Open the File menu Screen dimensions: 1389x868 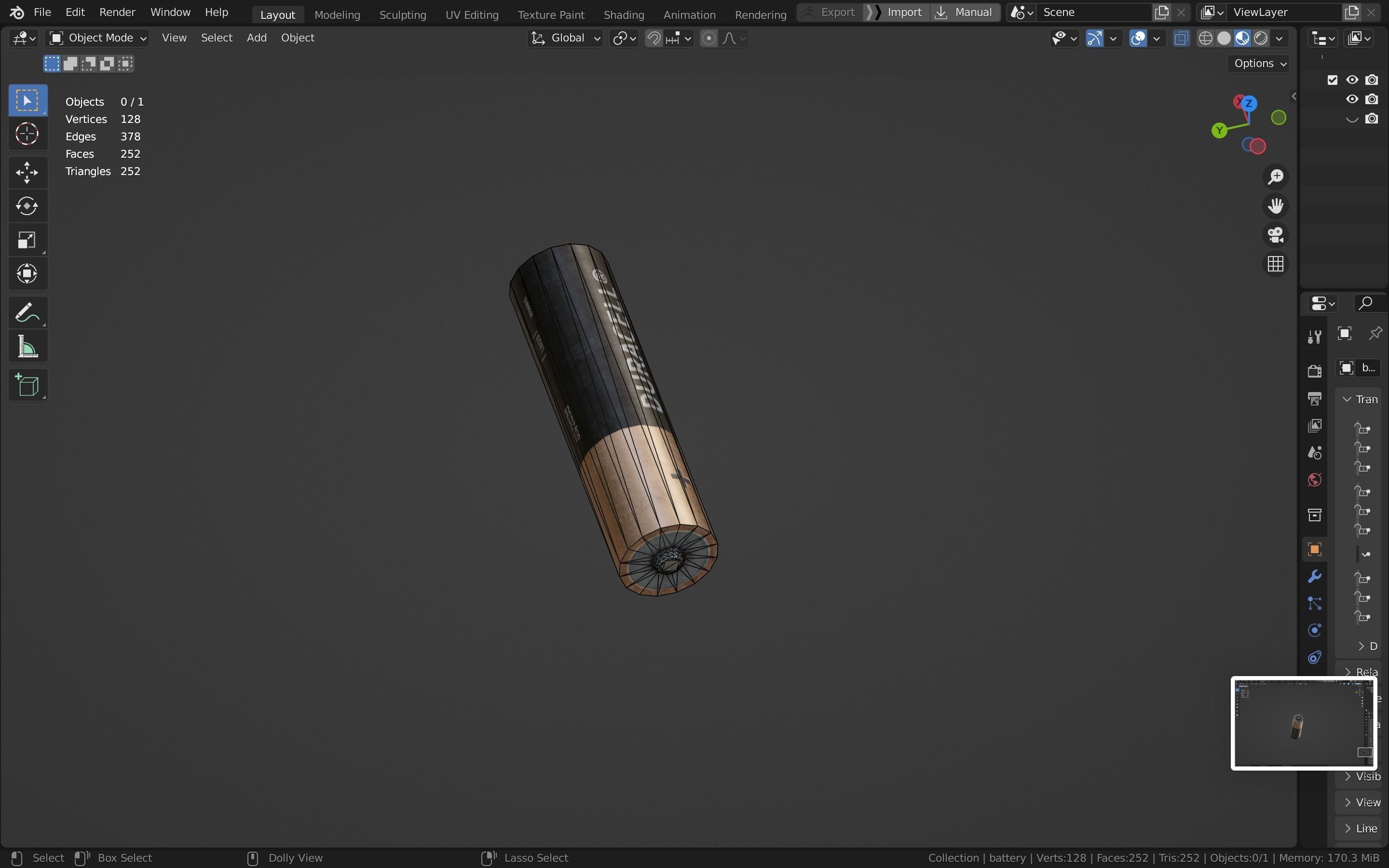coord(42,12)
